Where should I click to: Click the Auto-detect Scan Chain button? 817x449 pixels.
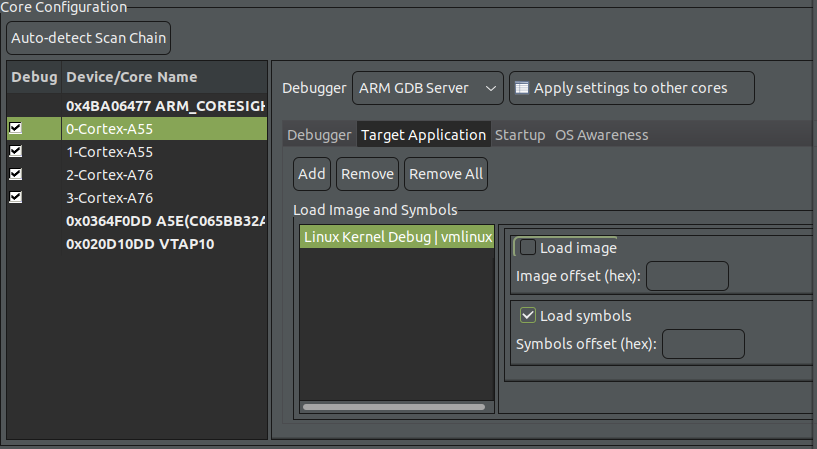[89, 39]
